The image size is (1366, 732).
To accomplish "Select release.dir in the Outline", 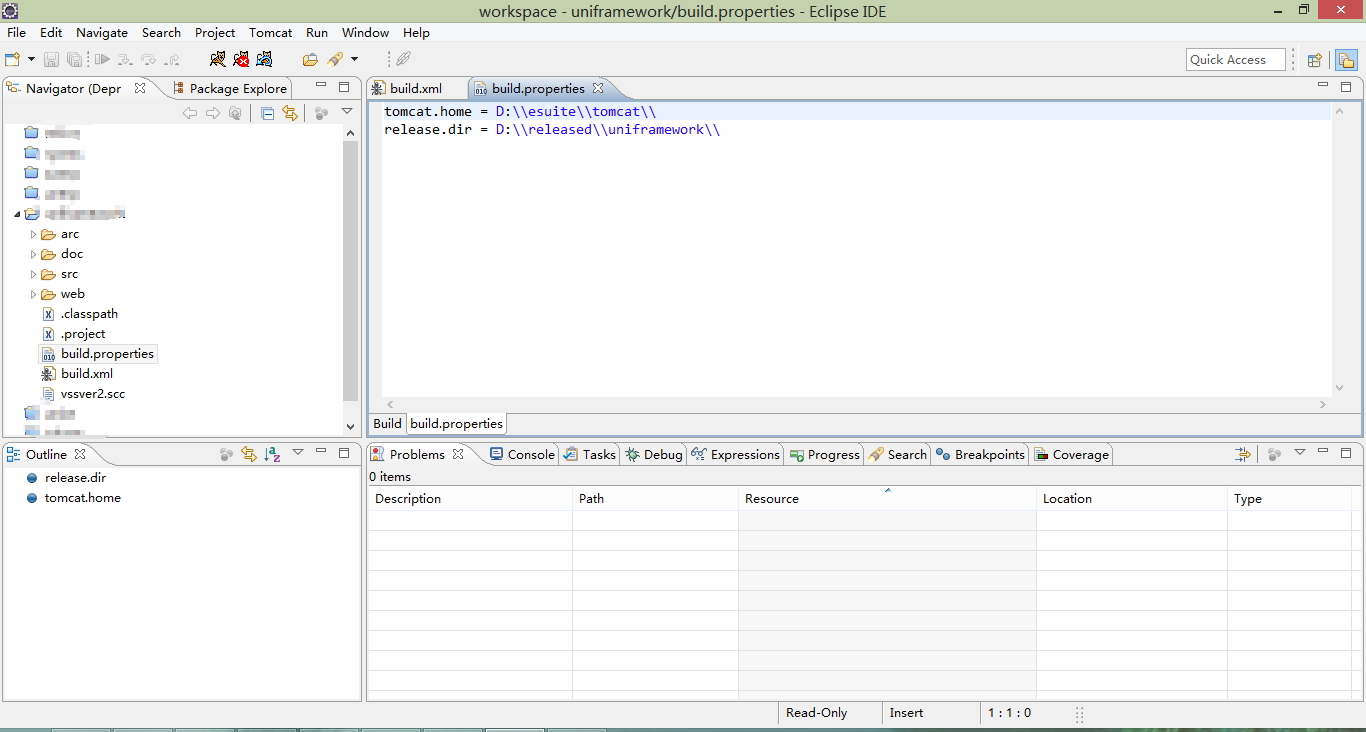I will click(75, 478).
